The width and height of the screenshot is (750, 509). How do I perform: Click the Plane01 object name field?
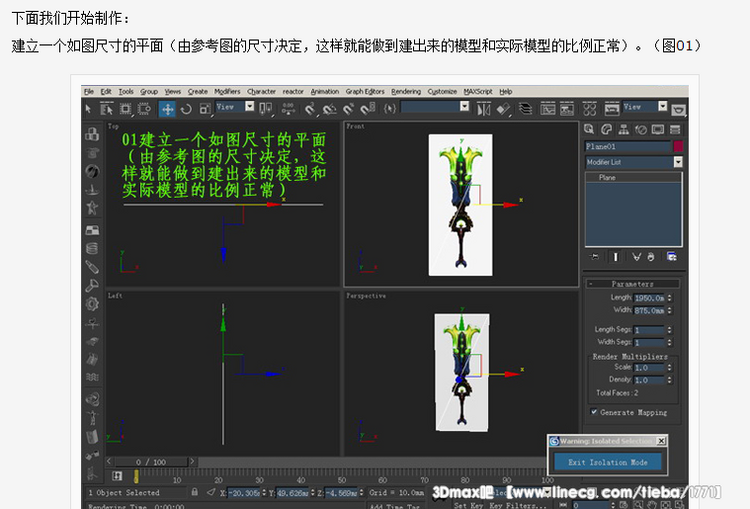[x=628, y=146]
